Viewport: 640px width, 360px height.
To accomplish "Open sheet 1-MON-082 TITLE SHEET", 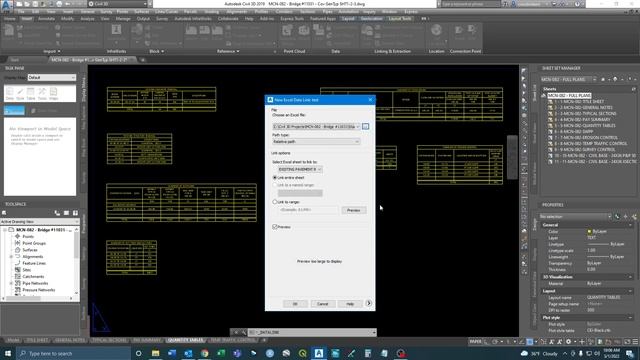I will [578, 102].
